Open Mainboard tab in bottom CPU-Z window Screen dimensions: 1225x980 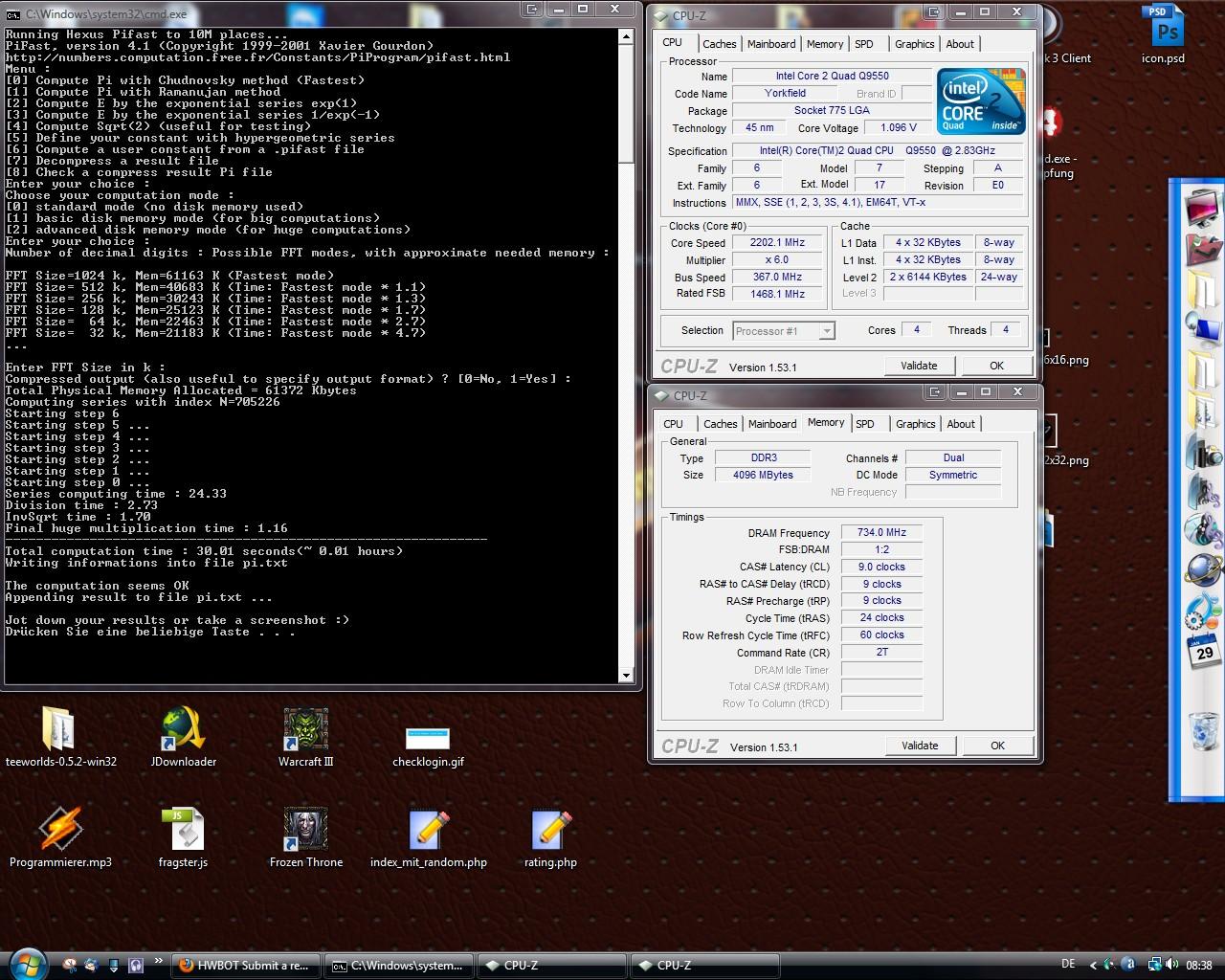[x=772, y=424]
